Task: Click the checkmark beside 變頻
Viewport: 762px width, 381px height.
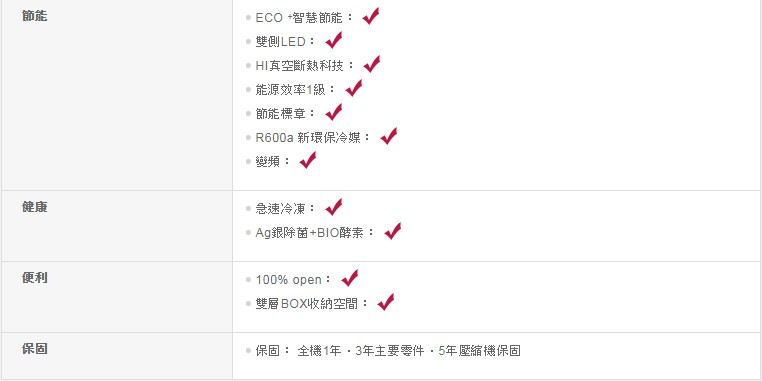Action: coord(308,159)
